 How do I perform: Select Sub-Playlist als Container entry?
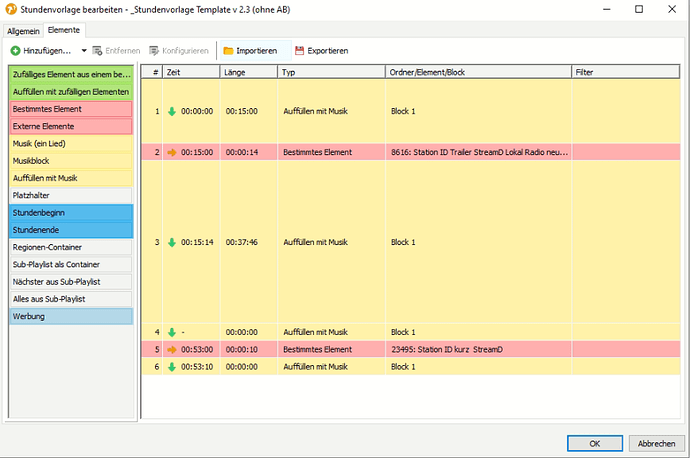tap(70, 265)
